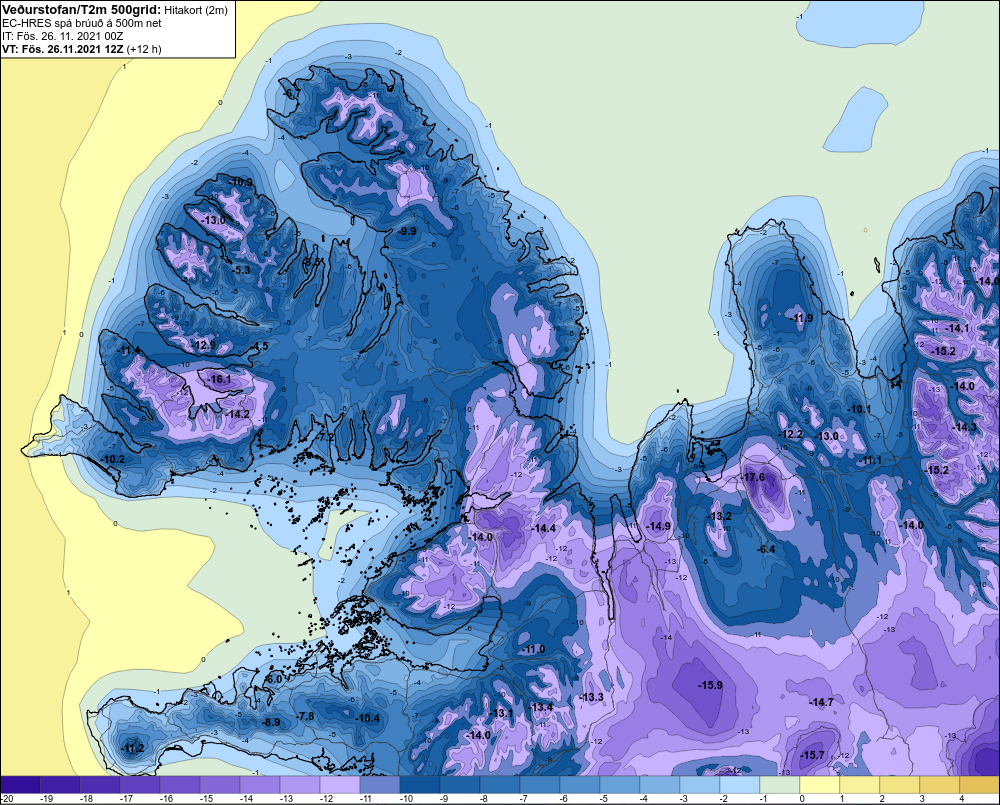Select the -12.9 temperature label
Image resolution: width=1000 pixels, height=805 pixels.
(x=204, y=346)
